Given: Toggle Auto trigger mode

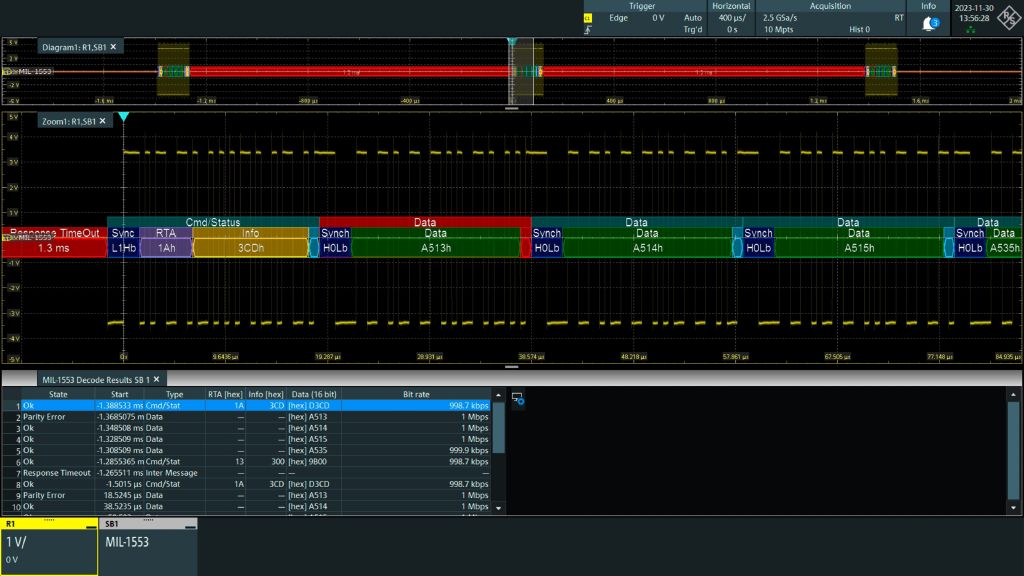Looking at the screenshot, I should tap(695, 17).
